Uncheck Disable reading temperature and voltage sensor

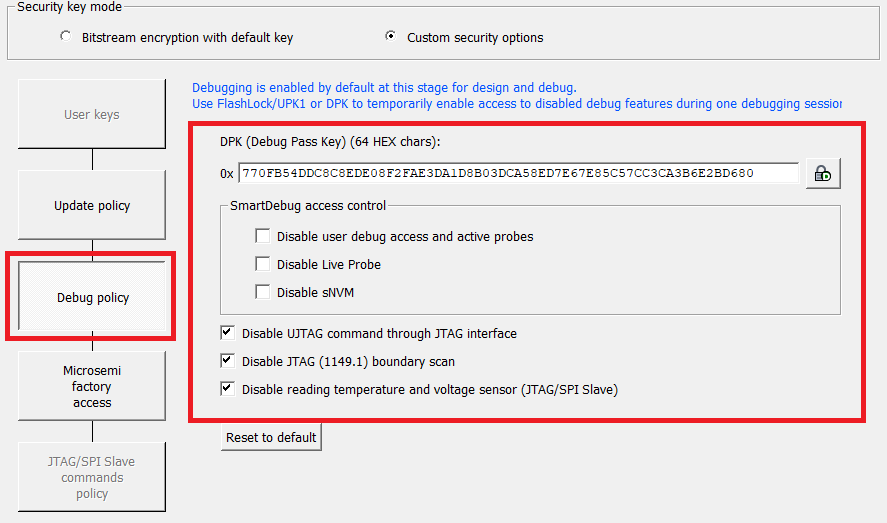click(228, 389)
